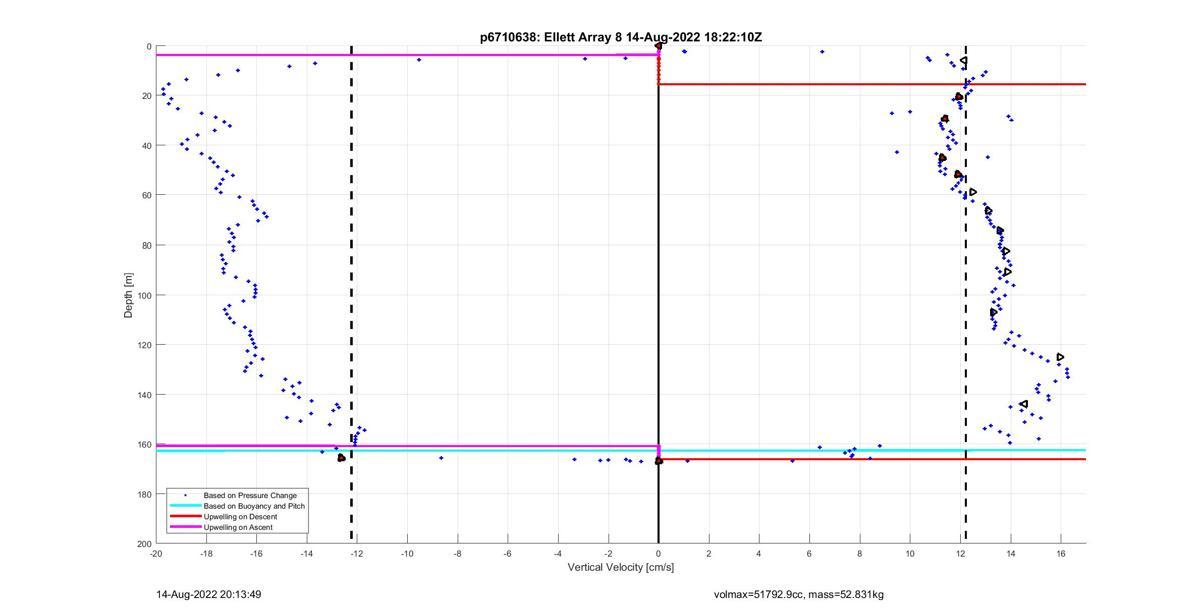This screenshot has height=611, width=1200.
Task: Click the timestamp '14-Aug-2022 20:13:49' footer text
Action: click(209, 595)
